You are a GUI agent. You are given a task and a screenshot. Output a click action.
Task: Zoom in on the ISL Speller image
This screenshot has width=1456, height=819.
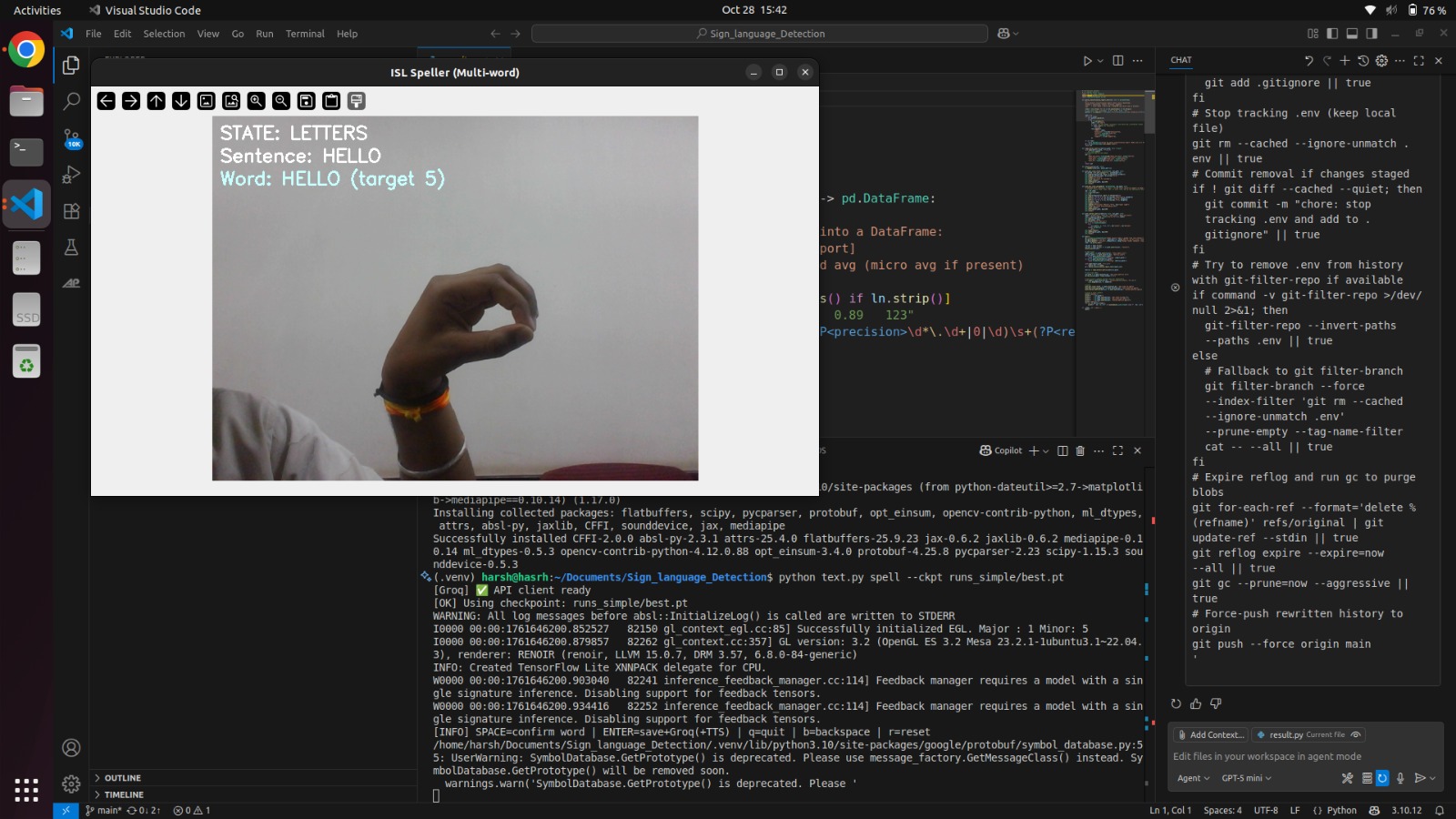pyautogui.click(x=257, y=101)
